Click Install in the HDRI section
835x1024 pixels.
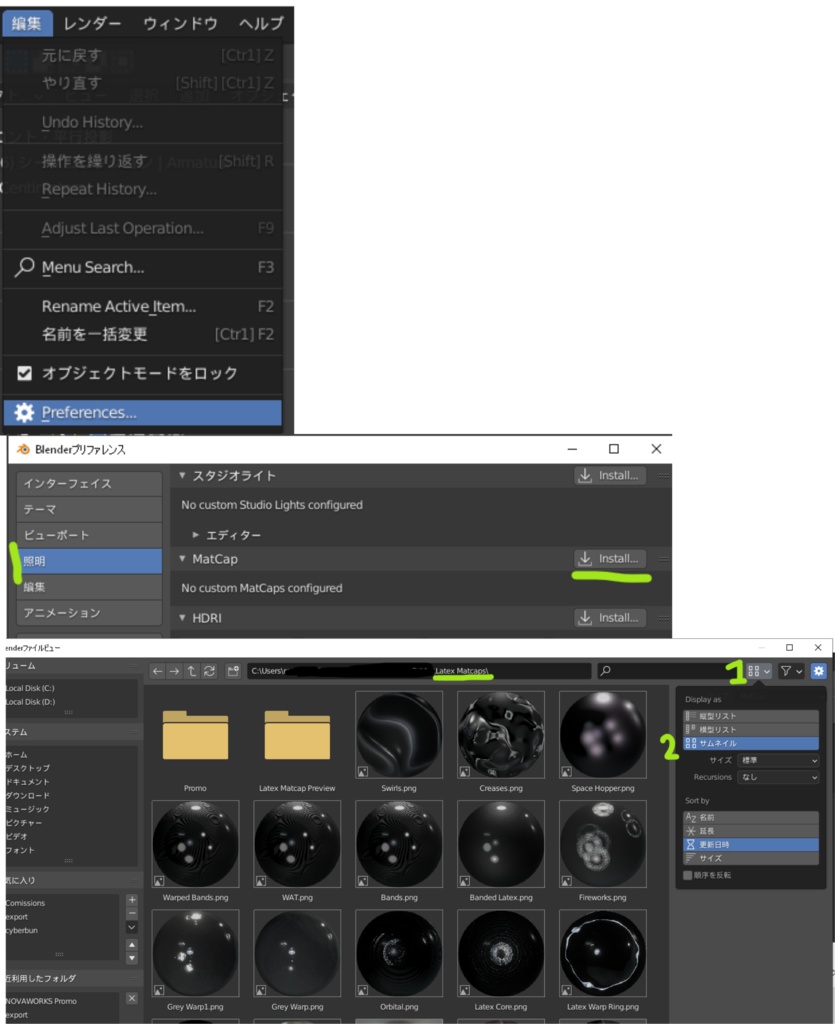(609, 617)
